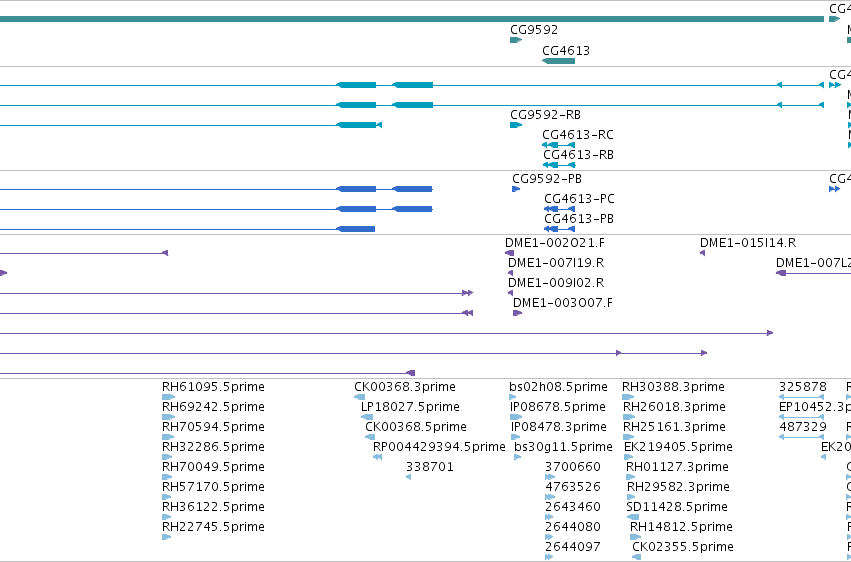Select the bs30g11.5prime EST
The height and width of the screenshot is (562, 851).
[518, 457]
